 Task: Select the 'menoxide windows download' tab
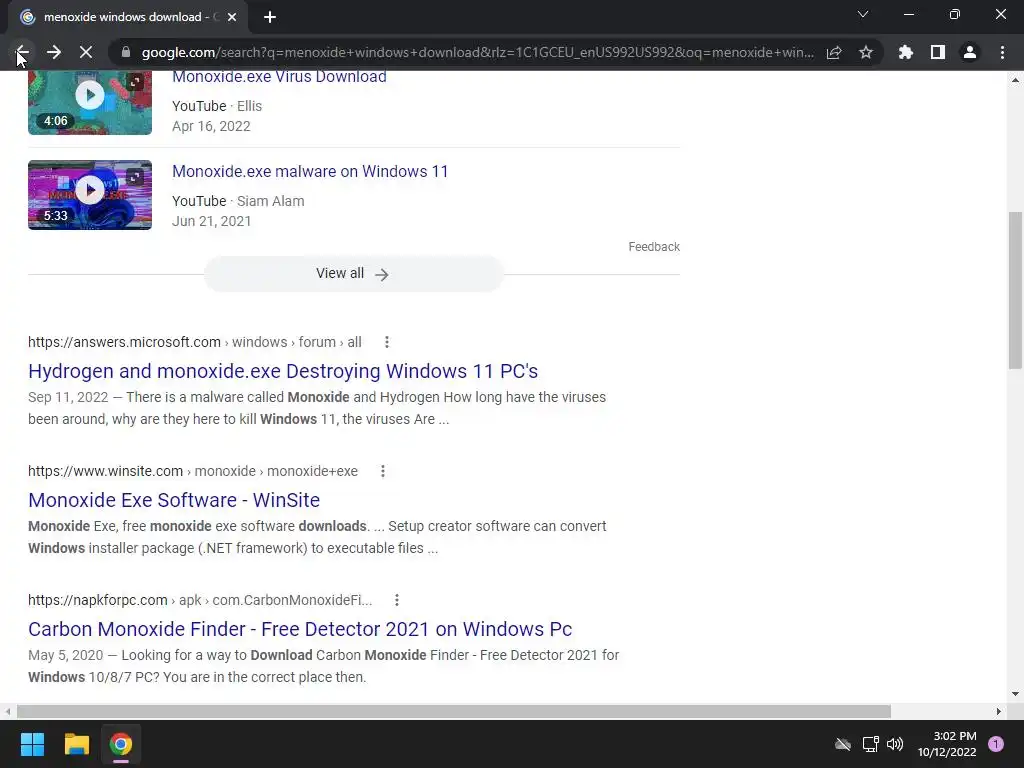[127, 17]
